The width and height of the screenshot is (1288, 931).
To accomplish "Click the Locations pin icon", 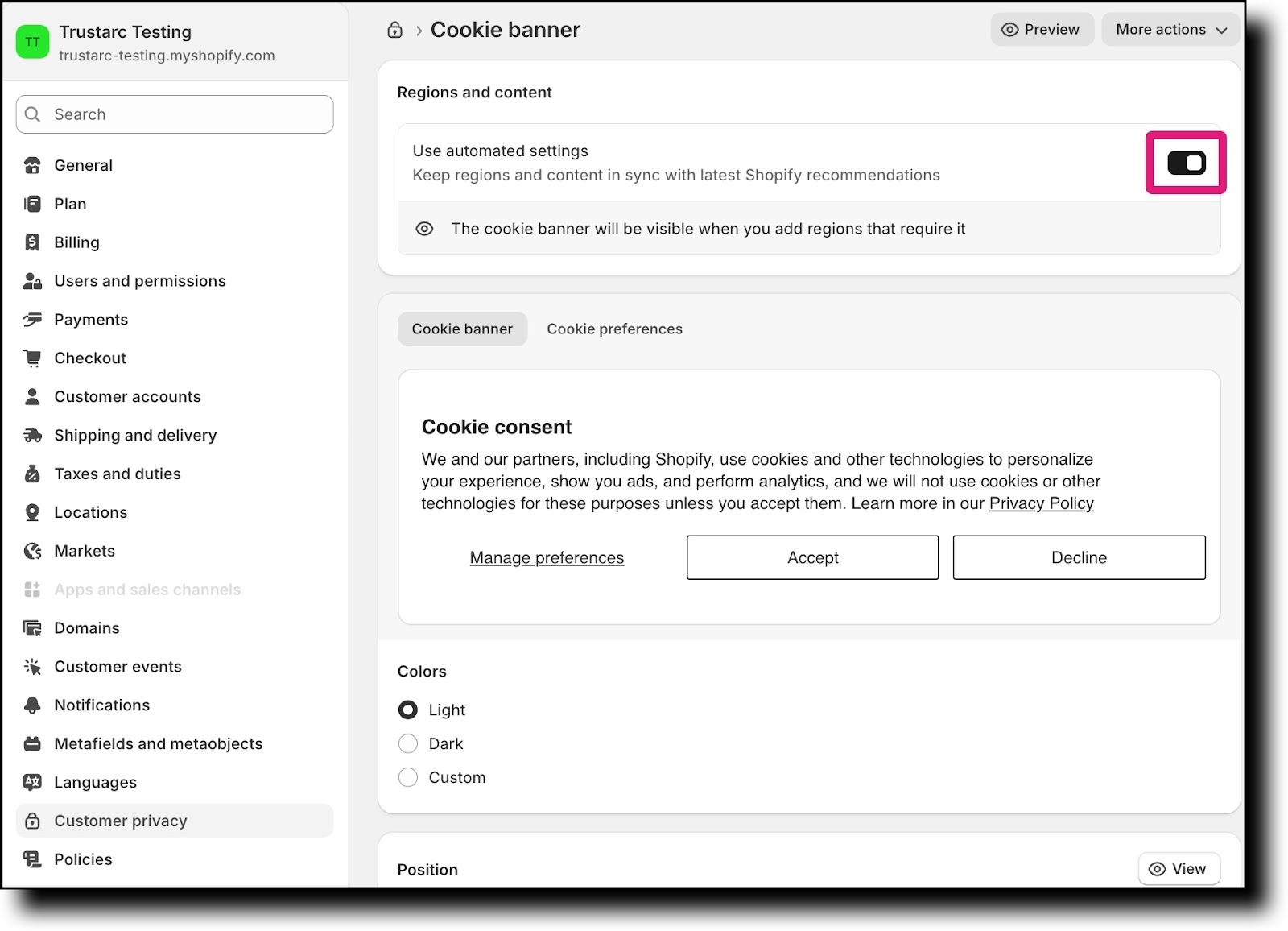I will 32,512.
